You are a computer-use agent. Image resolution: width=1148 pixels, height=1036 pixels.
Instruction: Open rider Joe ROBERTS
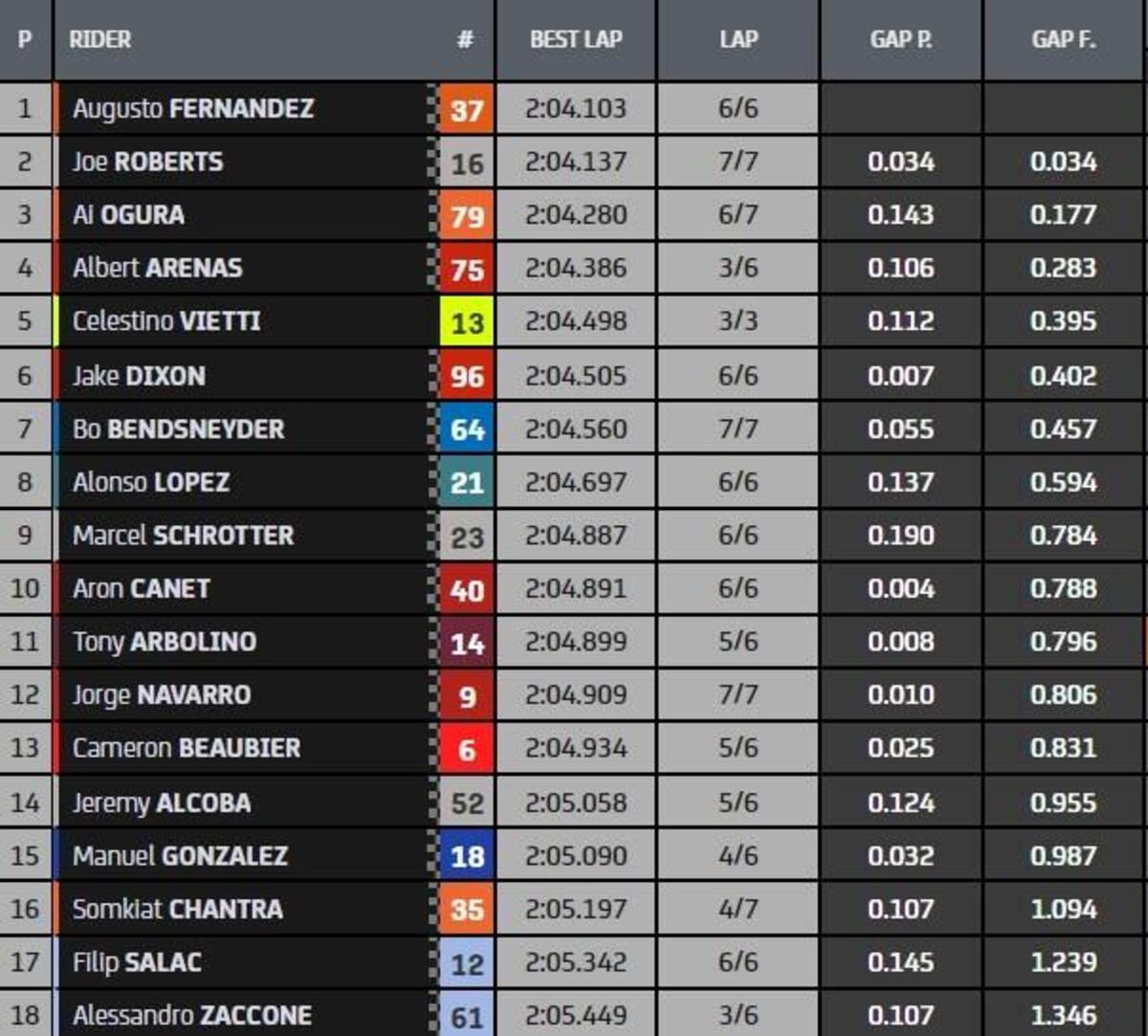147,162
